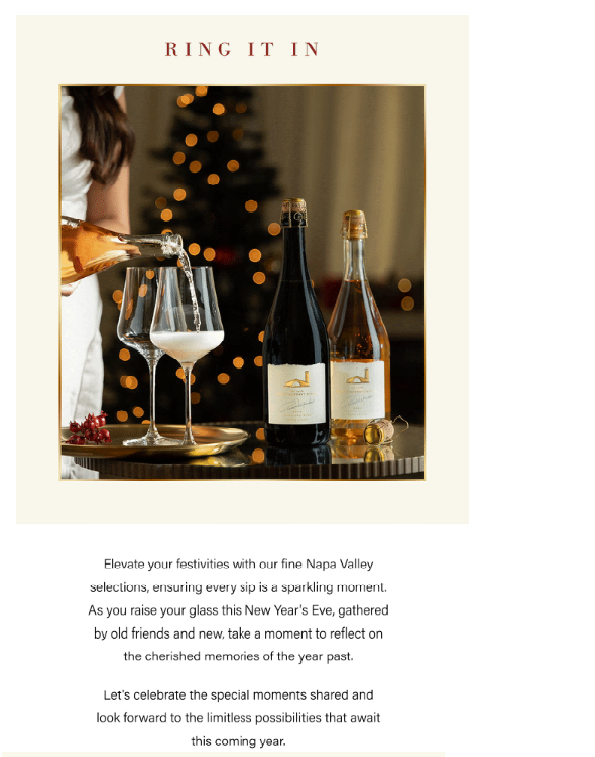The width and height of the screenshot is (595, 757).
Task: Click the gold logo on amber bottle label
Action: [358, 376]
